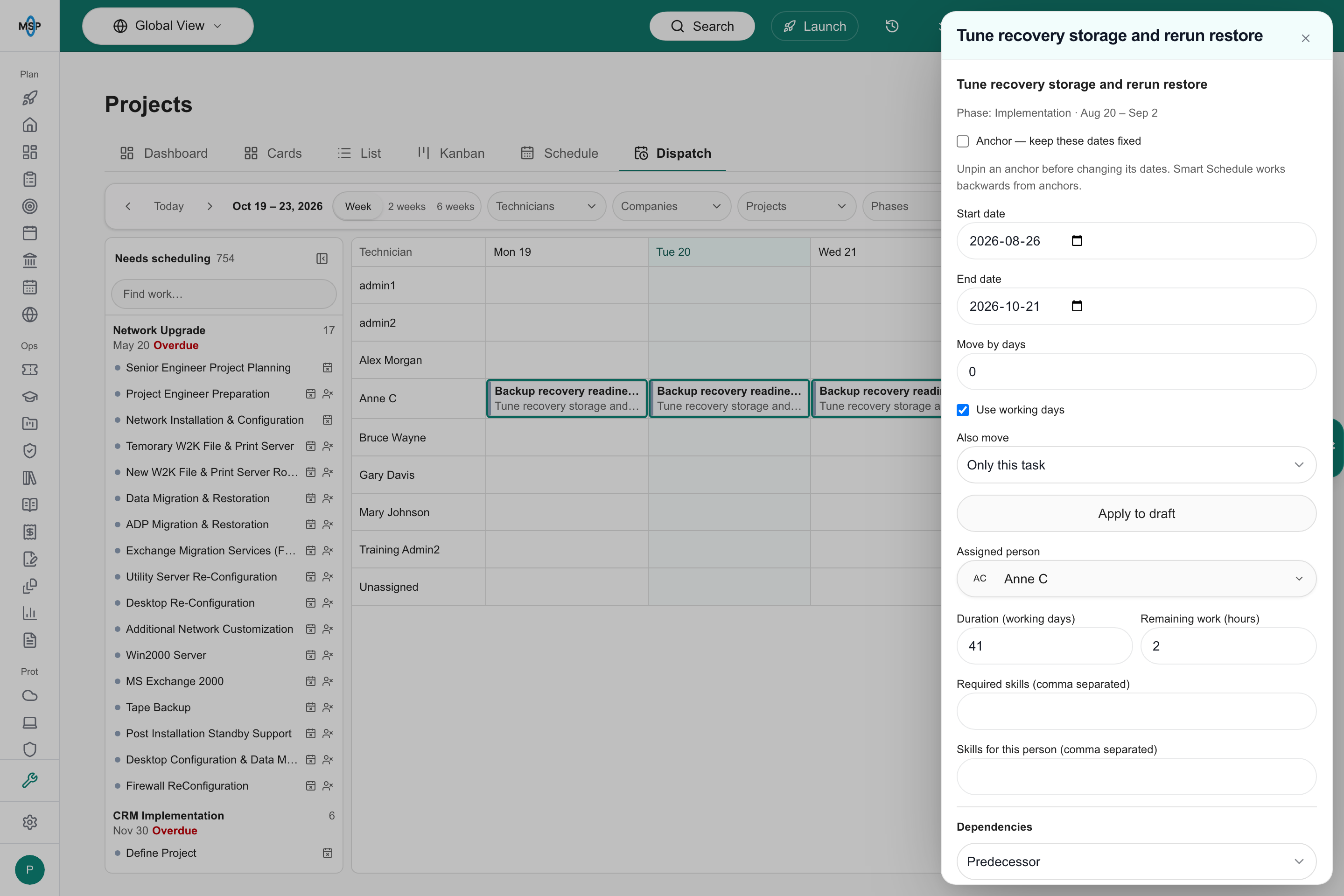Click the Apply to draft button
Image resolution: width=1344 pixels, height=896 pixels.
coord(1136,513)
